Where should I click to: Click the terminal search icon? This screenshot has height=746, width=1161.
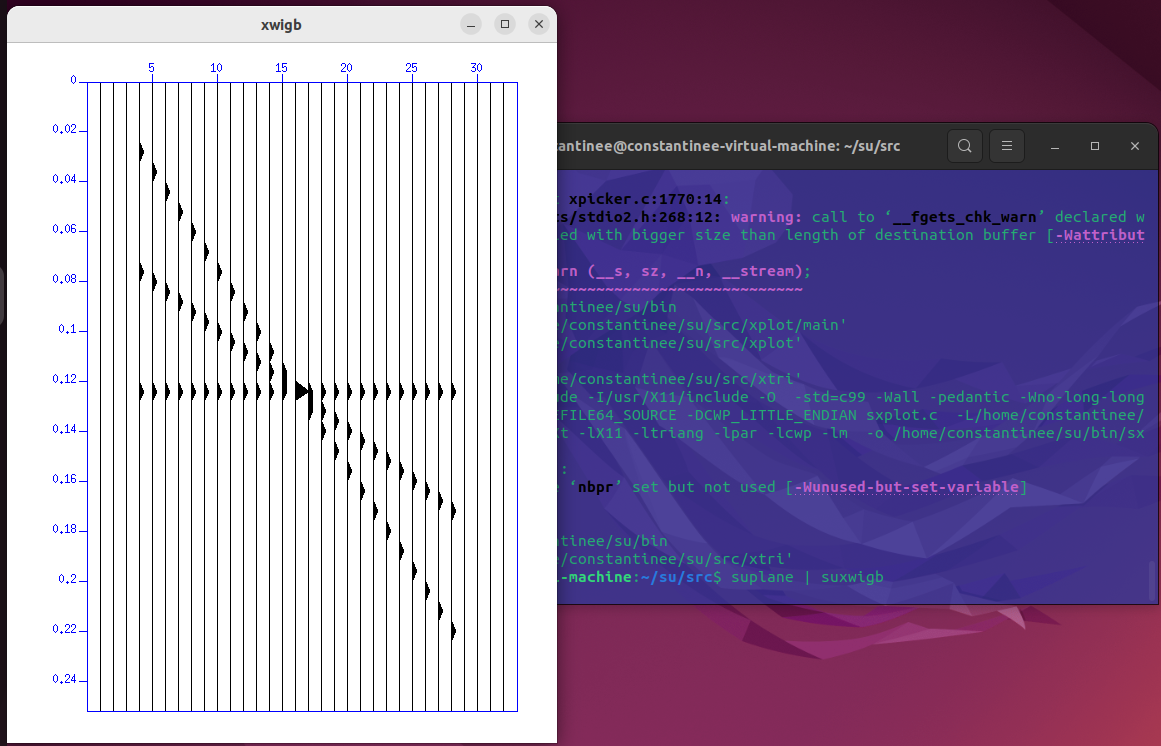point(964,146)
